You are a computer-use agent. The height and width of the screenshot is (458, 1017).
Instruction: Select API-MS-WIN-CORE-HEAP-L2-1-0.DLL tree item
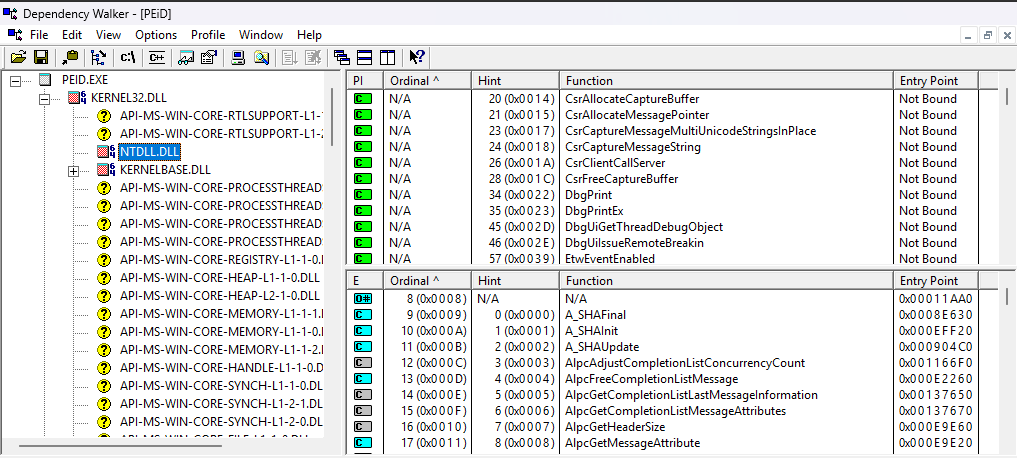coord(220,296)
